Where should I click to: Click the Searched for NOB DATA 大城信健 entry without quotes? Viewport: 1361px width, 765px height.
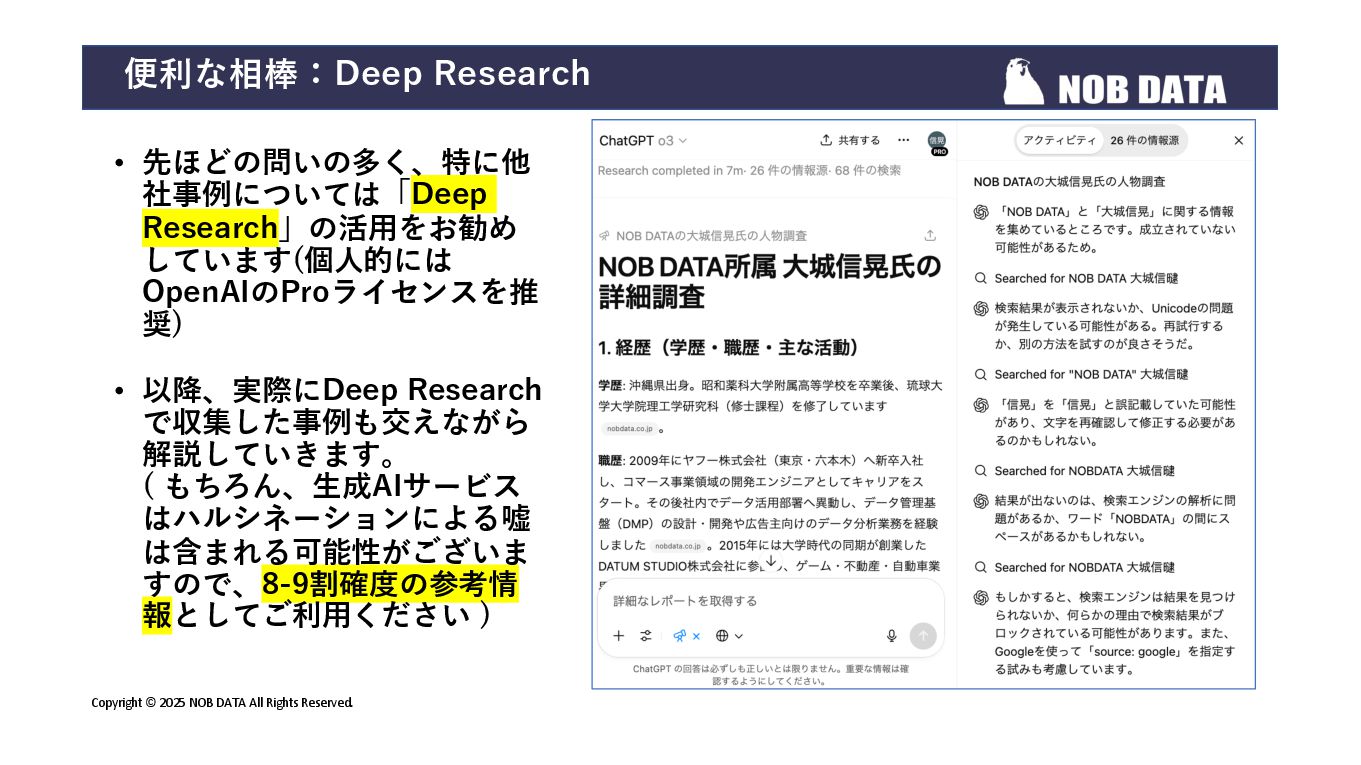(x=1075, y=278)
